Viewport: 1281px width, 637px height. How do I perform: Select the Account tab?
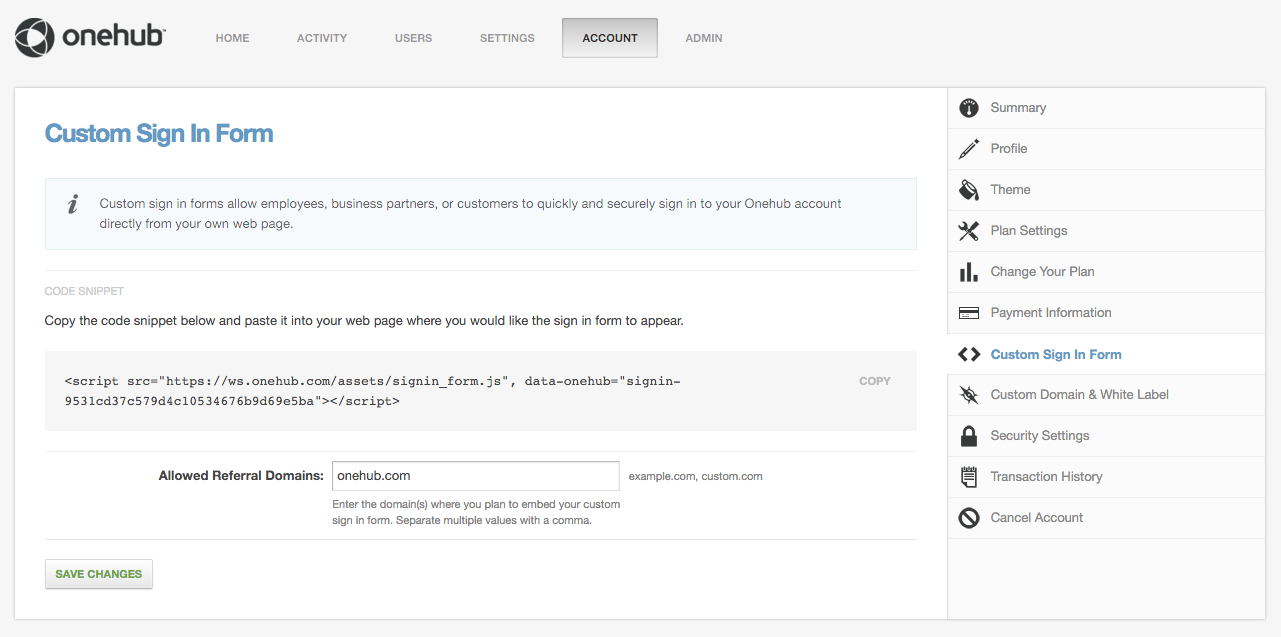click(610, 38)
